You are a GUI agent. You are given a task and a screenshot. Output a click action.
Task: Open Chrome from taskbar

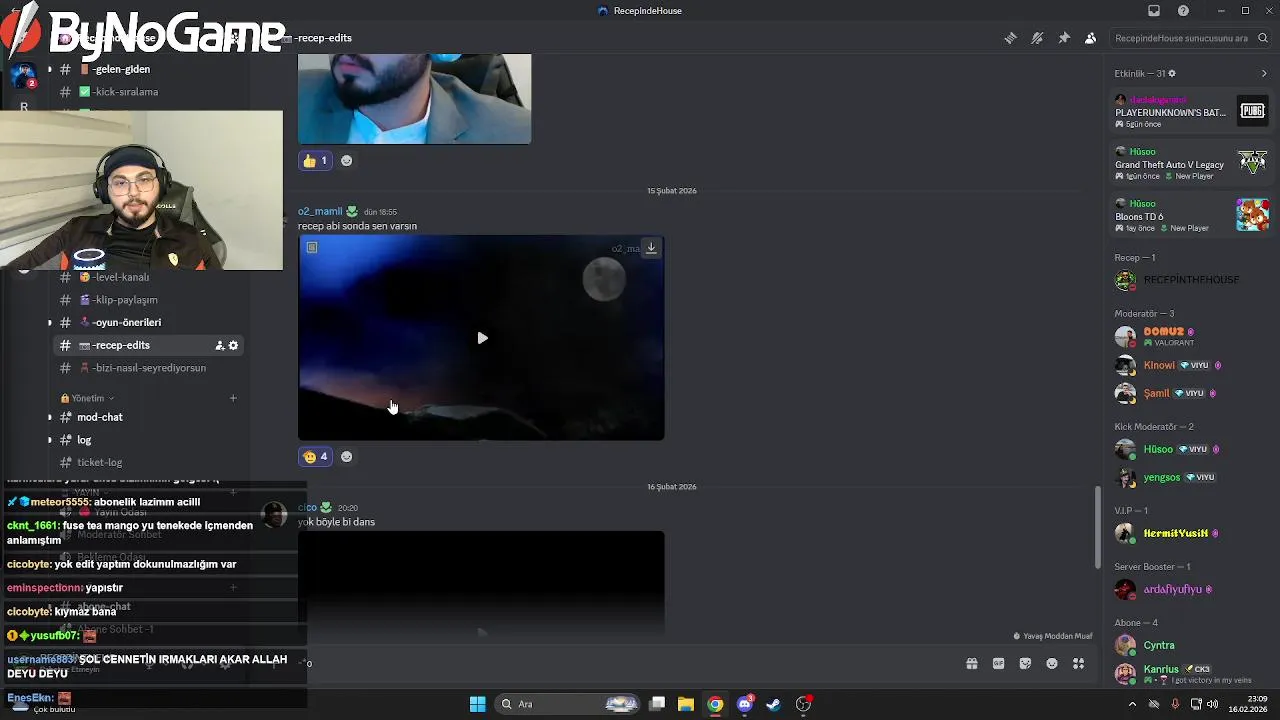pyautogui.click(x=715, y=704)
